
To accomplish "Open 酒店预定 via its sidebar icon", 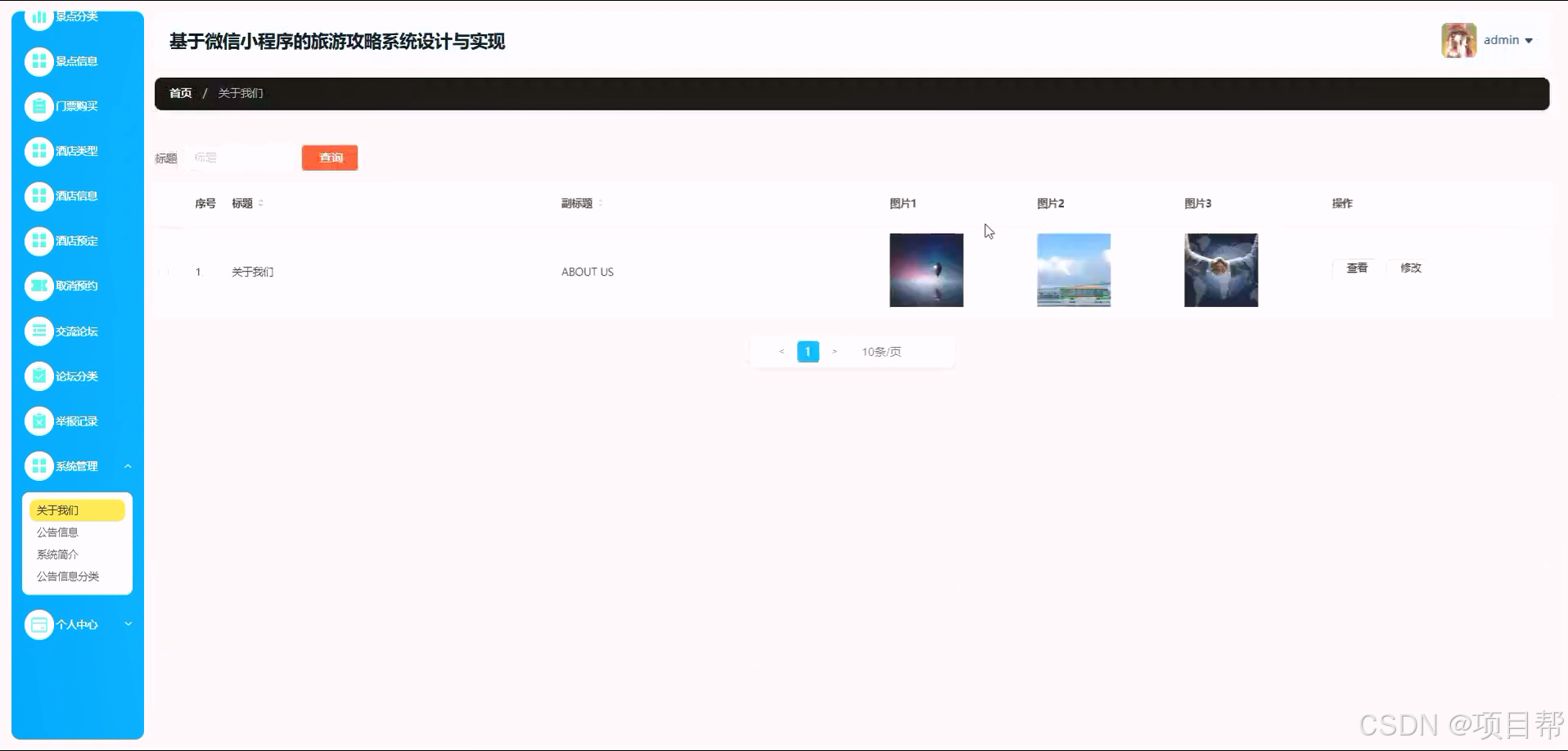I will (38, 241).
